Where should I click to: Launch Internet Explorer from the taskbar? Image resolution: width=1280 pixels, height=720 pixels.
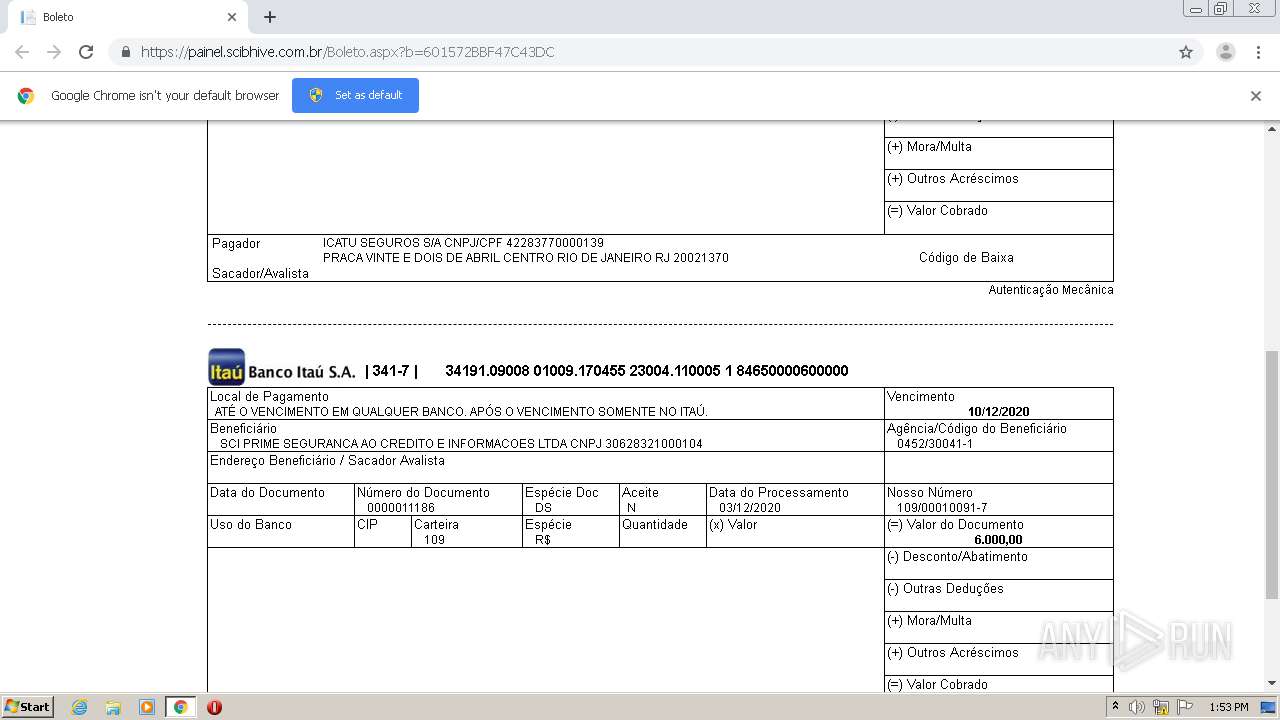pyautogui.click(x=79, y=707)
